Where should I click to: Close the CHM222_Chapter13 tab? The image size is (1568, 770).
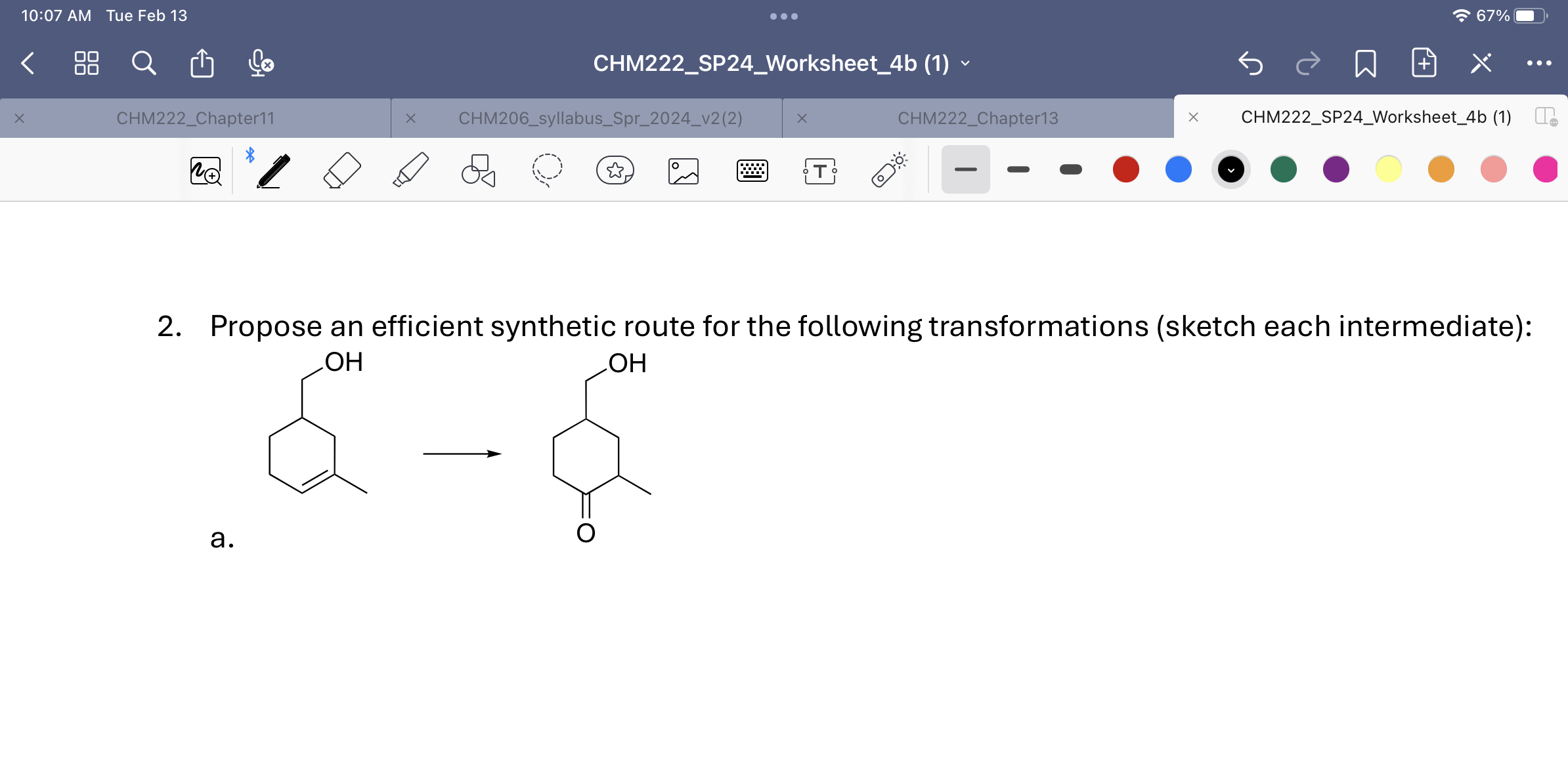coord(802,118)
